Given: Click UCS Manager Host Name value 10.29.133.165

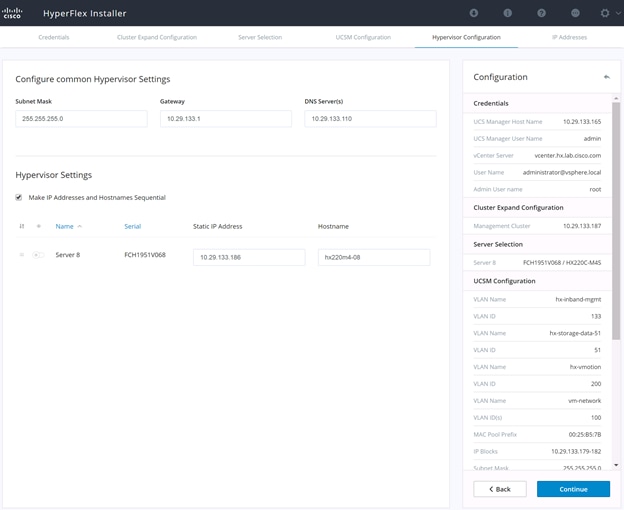Looking at the screenshot, I should pos(582,122).
